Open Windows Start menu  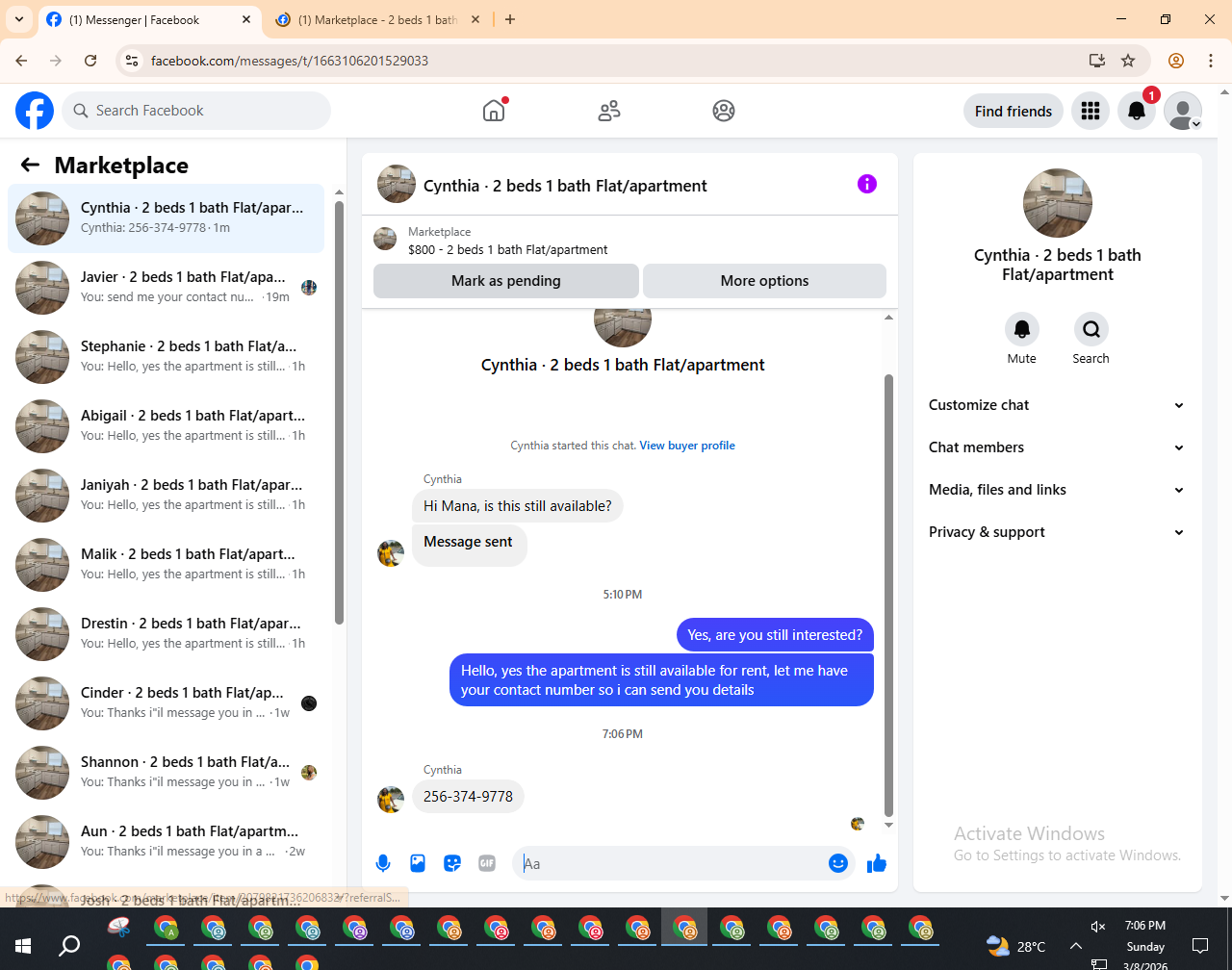[x=23, y=946]
